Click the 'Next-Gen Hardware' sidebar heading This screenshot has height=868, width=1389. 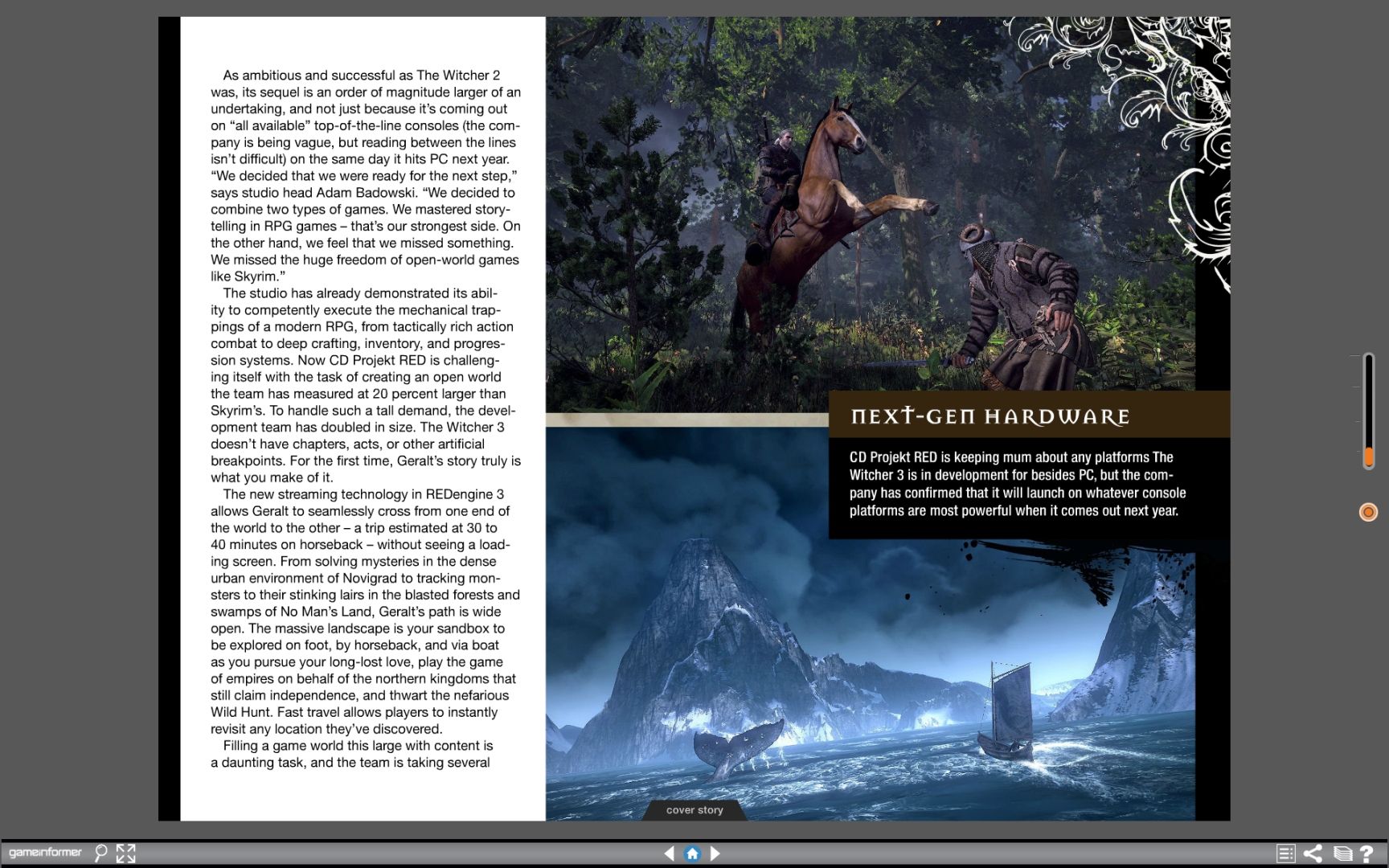pos(990,416)
